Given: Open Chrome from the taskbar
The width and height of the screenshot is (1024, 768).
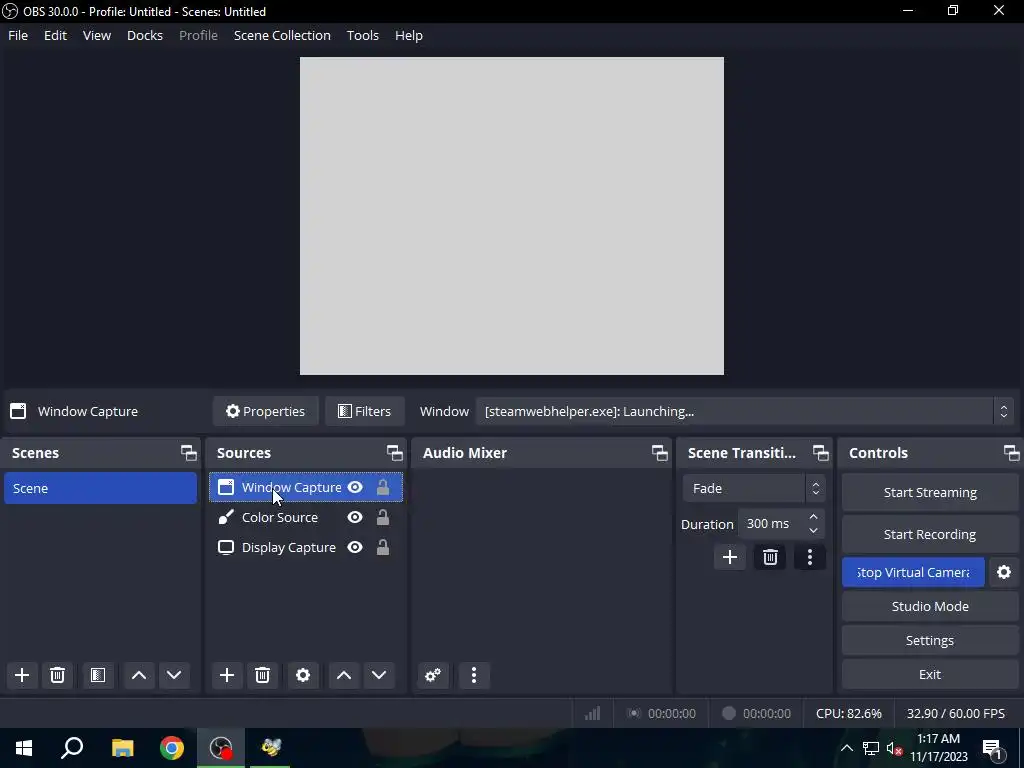Looking at the screenshot, I should tap(172, 748).
